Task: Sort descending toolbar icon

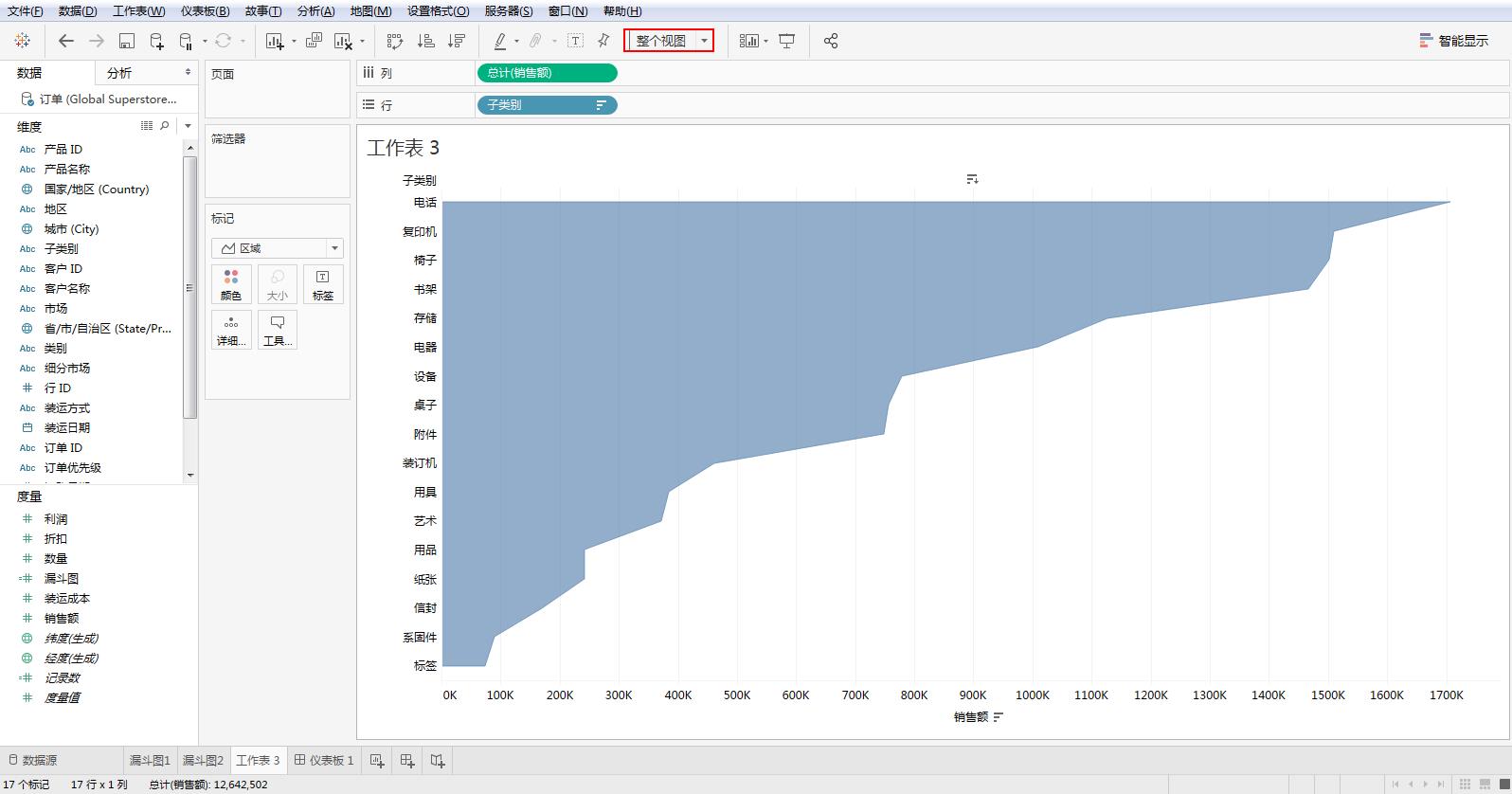Action: point(457,41)
